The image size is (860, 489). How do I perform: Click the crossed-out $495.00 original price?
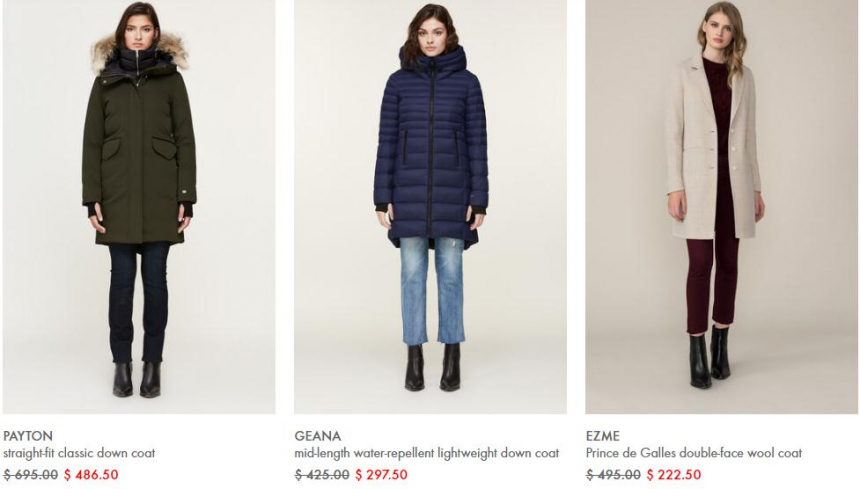tap(613, 474)
